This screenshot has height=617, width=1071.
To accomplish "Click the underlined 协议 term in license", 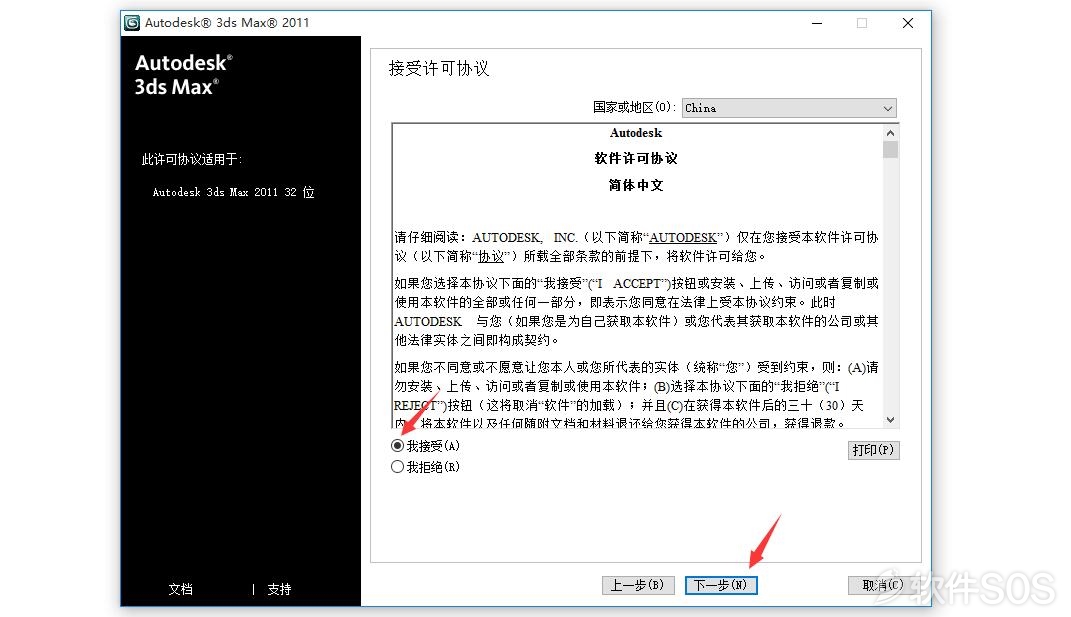I will pyautogui.click(x=491, y=256).
